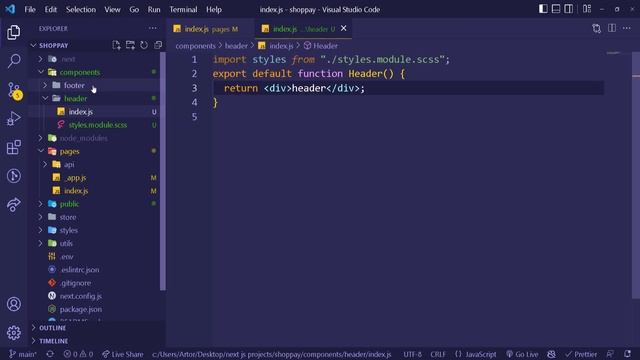Screen dimensions: 640x360
Task: Click the Copilot status bar icon
Action: point(551,354)
